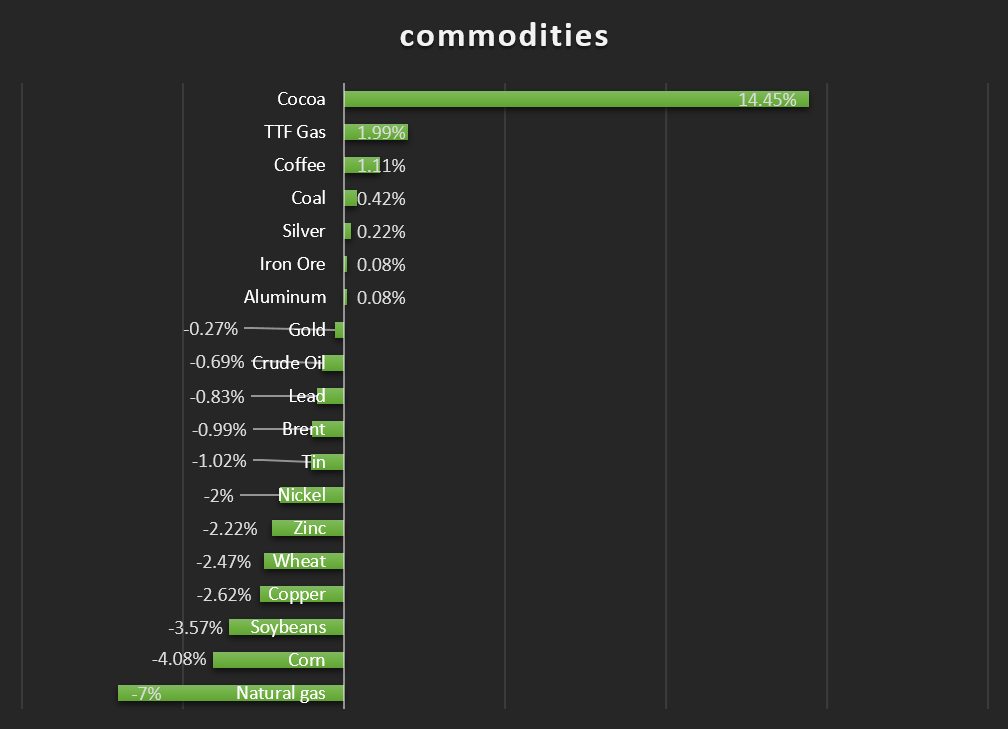
Task: Select the Cocoa category label
Action: pyautogui.click(x=301, y=99)
